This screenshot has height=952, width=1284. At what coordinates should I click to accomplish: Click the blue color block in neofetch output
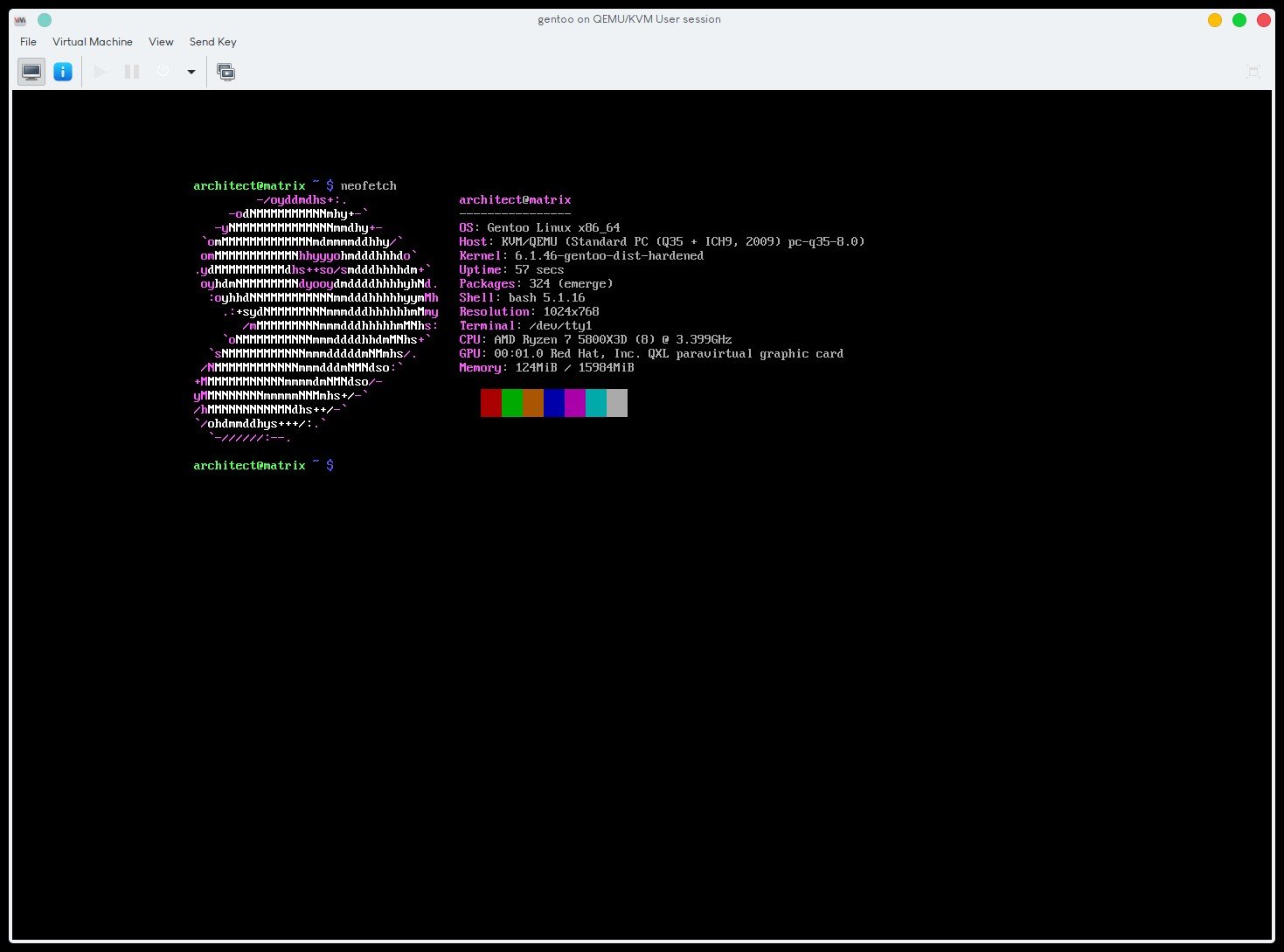point(553,403)
